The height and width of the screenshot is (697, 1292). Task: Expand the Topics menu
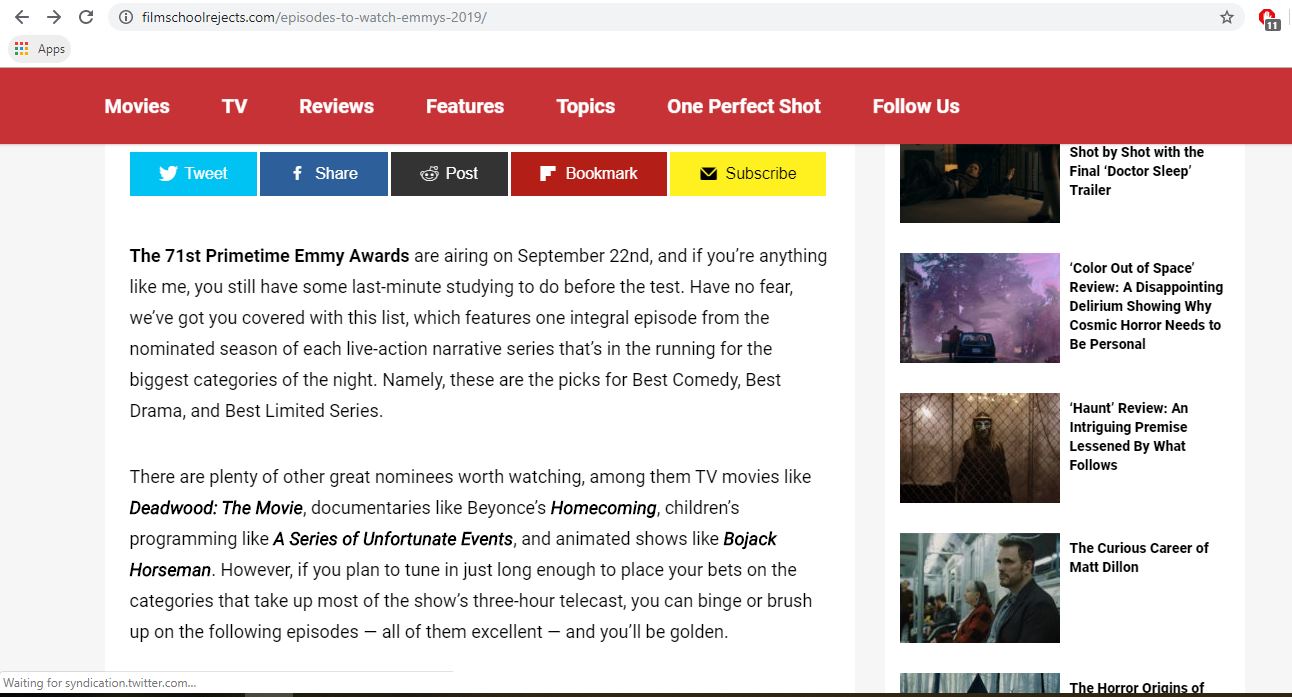[x=585, y=106]
